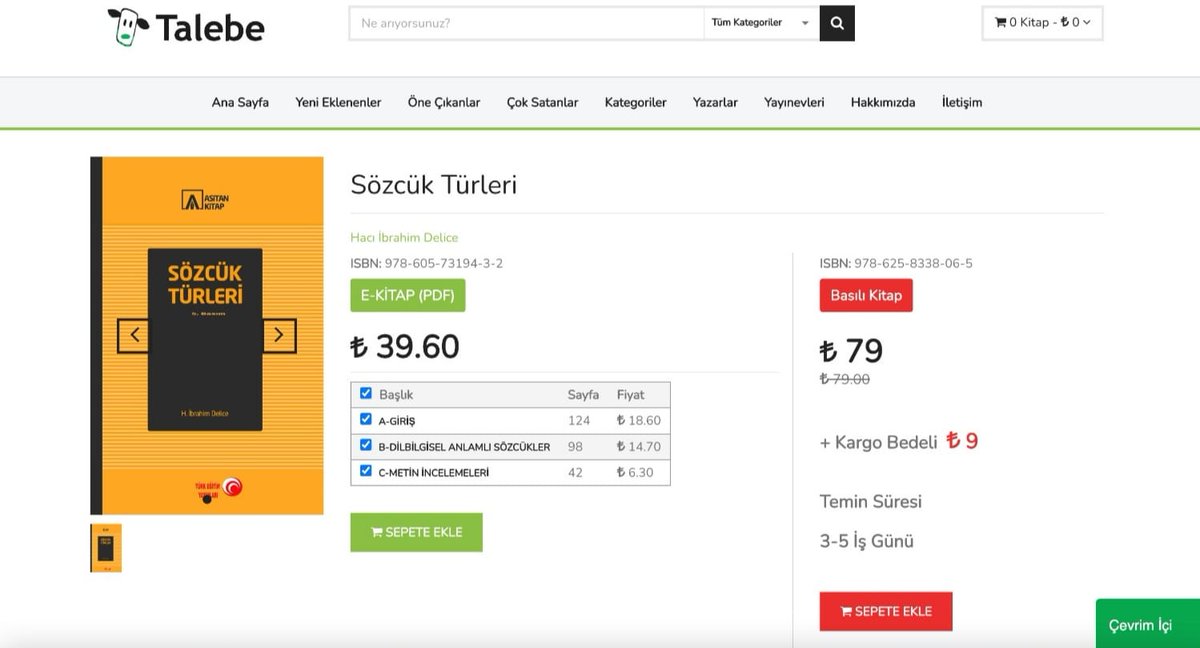
Task: Select Yazarlar in the navigation bar
Action: tap(715, 102)
